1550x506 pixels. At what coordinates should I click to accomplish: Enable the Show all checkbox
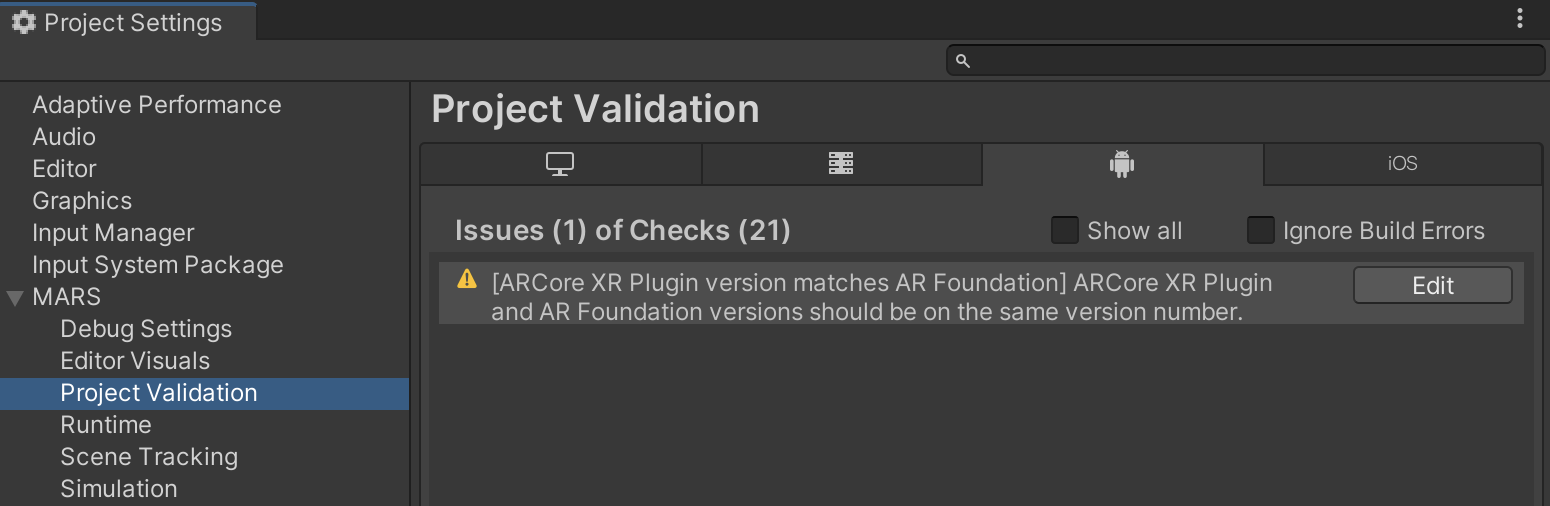[x=1065, y=231]
